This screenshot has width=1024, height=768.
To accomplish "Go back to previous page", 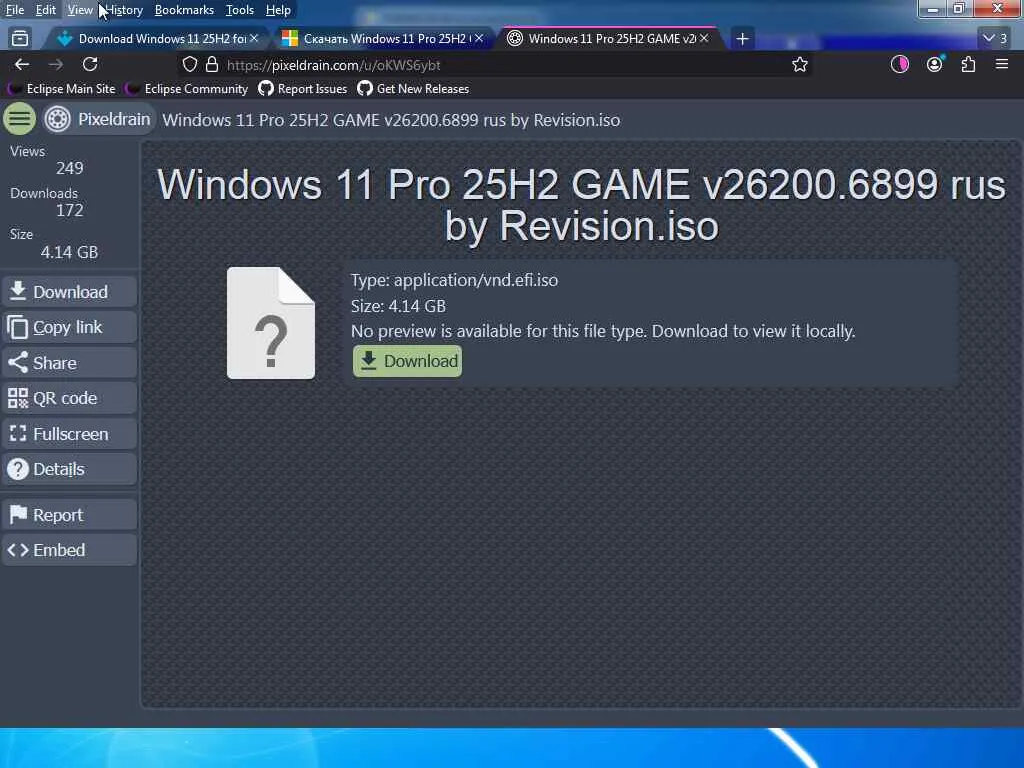I will [x=22, y=64].
